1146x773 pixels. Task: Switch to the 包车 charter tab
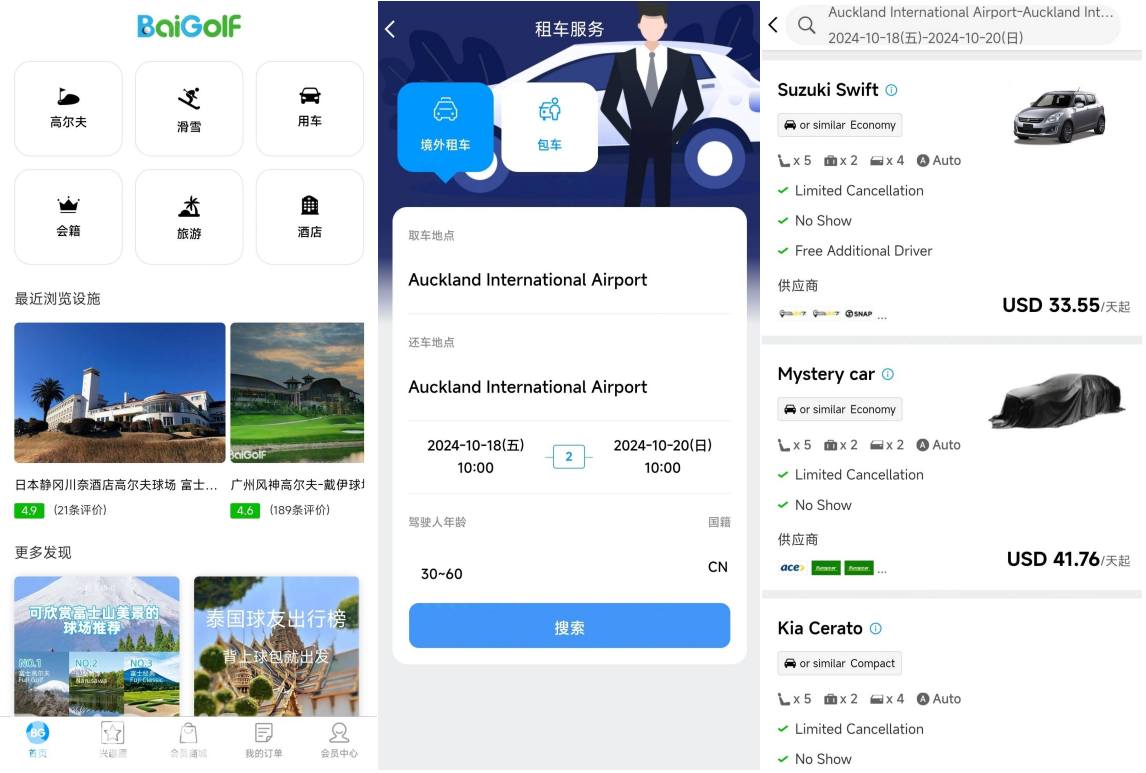[549, 126]
